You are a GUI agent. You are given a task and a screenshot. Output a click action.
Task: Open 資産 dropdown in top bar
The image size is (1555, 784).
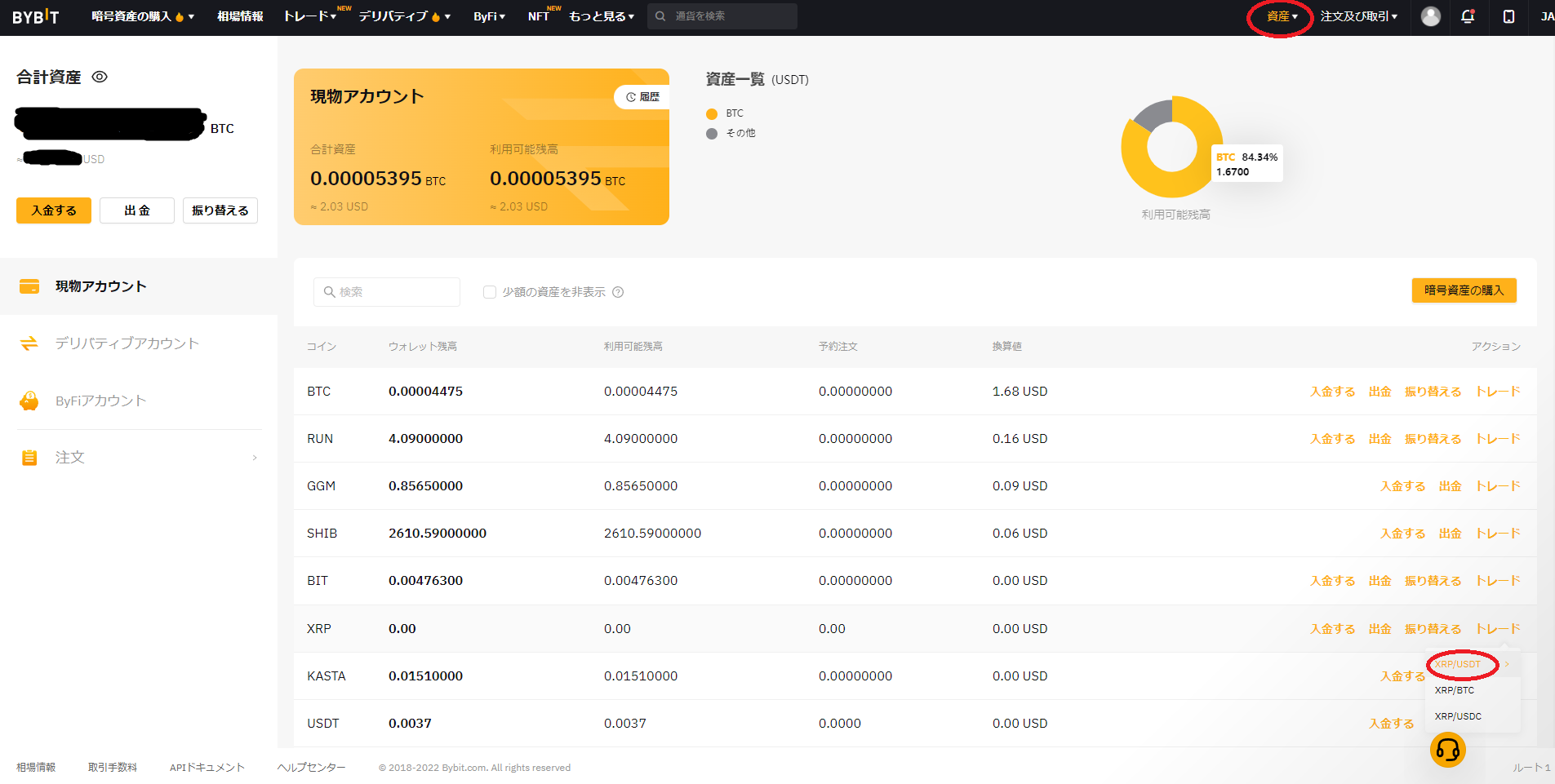click(1282, 16)
